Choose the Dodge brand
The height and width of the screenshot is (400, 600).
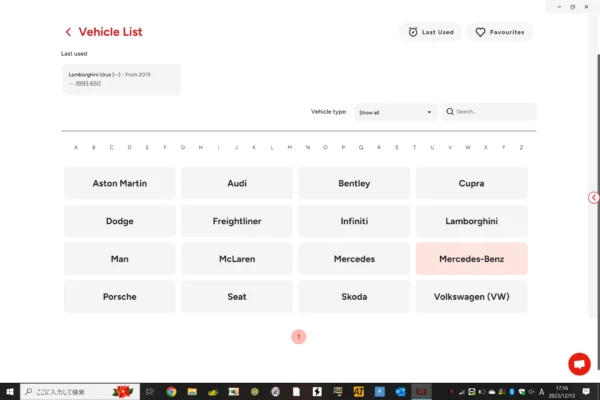tap(120, 221)
